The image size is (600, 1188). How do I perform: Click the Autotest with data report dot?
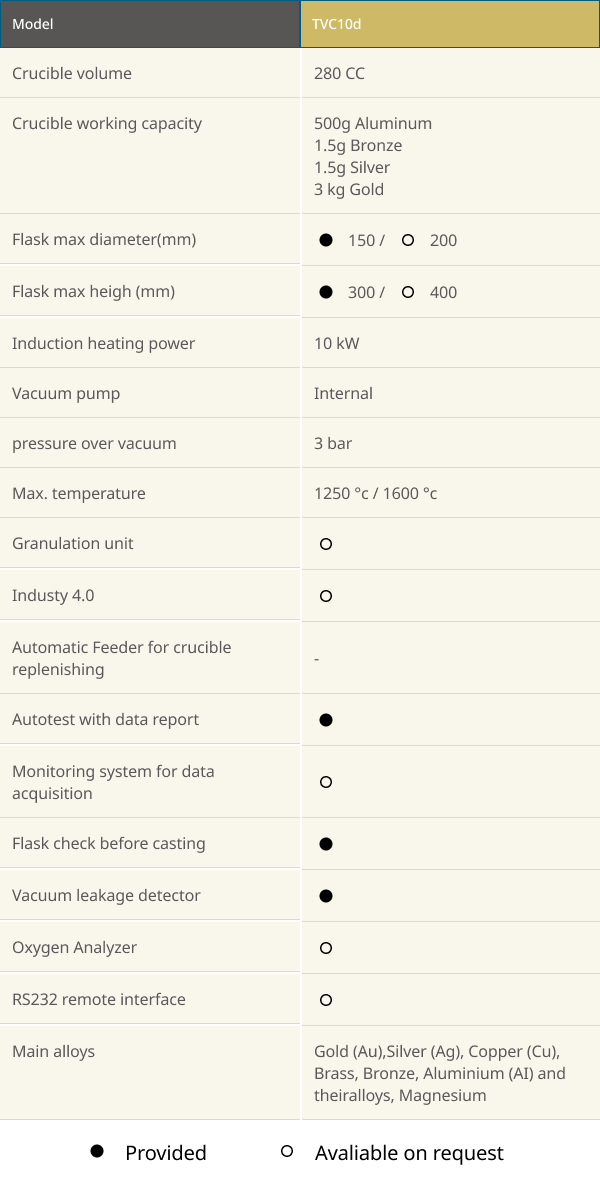pyautogui.click(x=326, y=720)
